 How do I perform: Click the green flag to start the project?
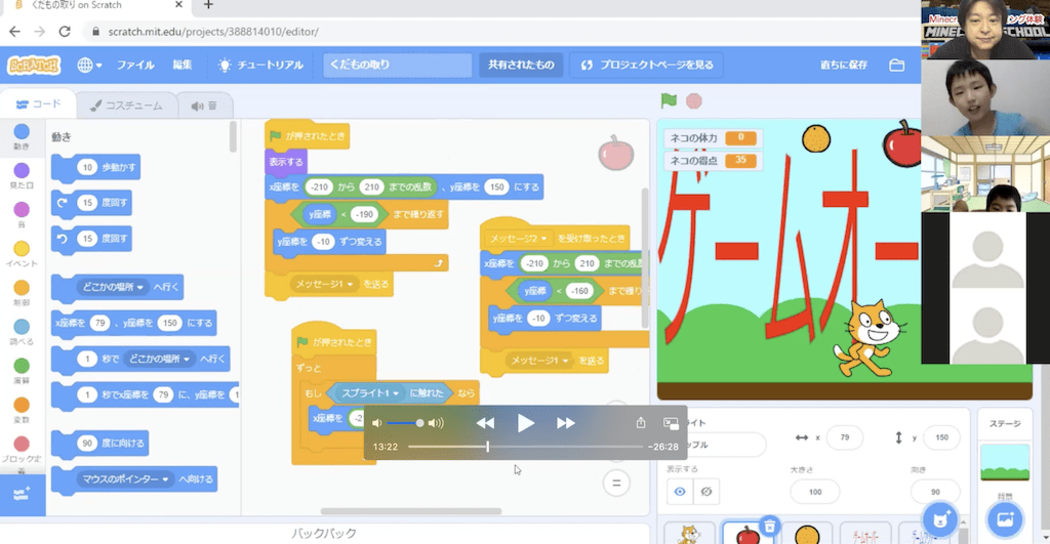coord(669,101)
